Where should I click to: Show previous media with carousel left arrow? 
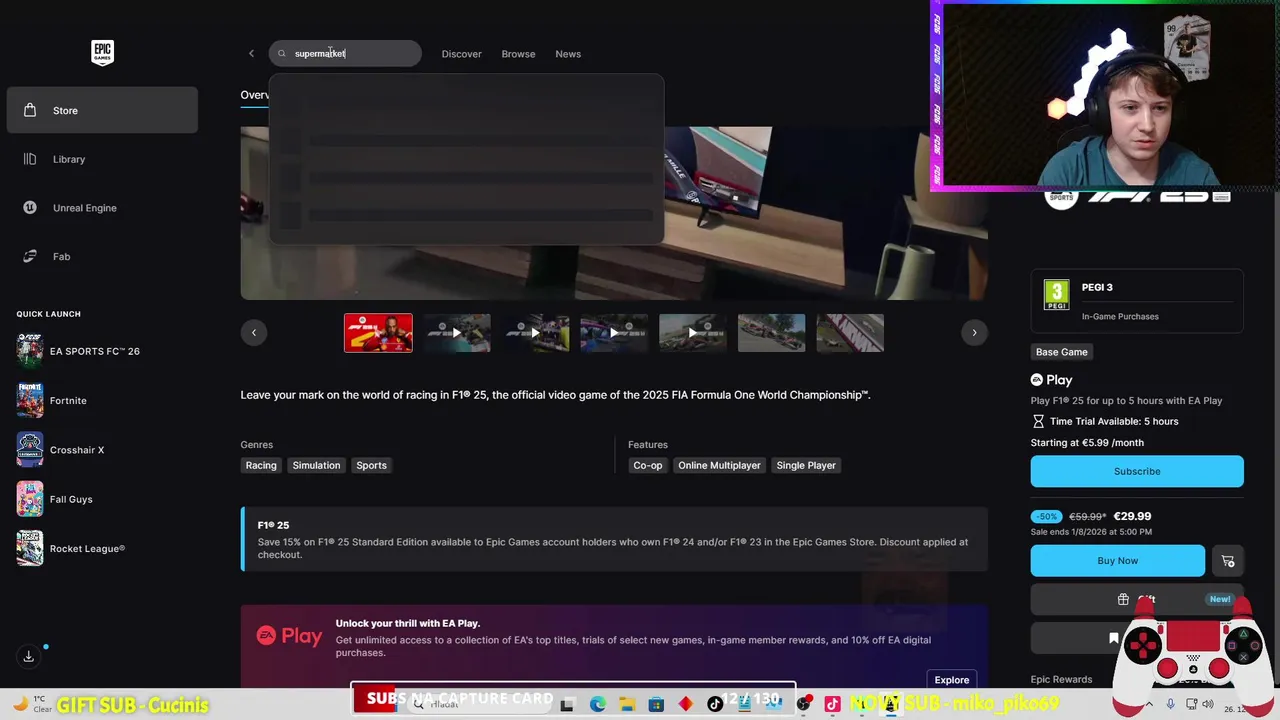254,333
